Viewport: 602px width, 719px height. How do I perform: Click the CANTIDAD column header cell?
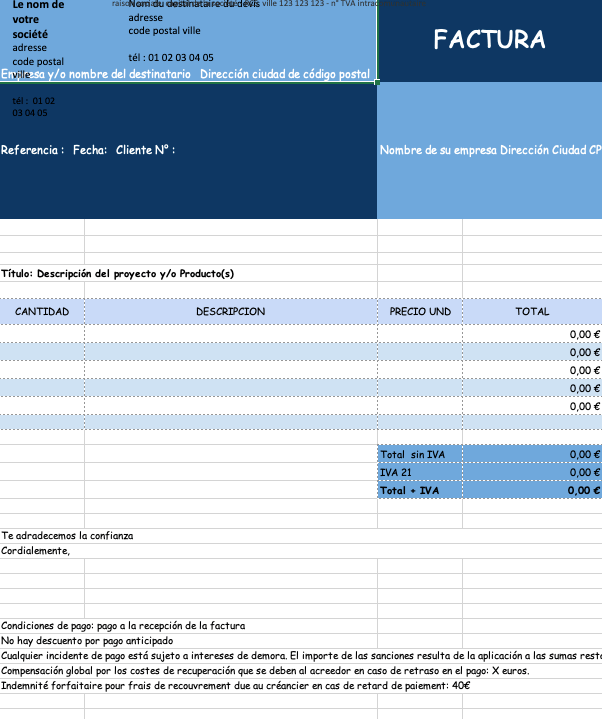[x=42, y=312]
